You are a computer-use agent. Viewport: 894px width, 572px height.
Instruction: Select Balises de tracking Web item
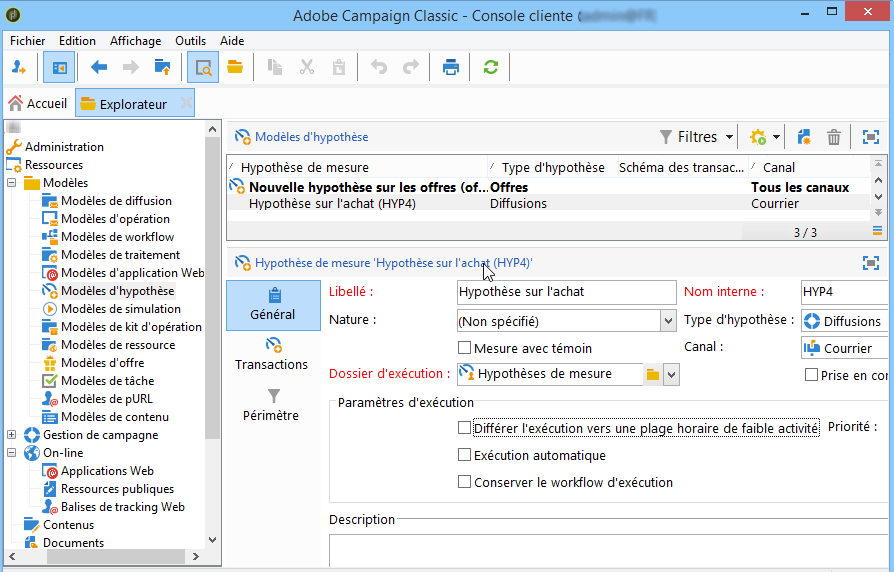pyautogui.click(x=123, y=506)
